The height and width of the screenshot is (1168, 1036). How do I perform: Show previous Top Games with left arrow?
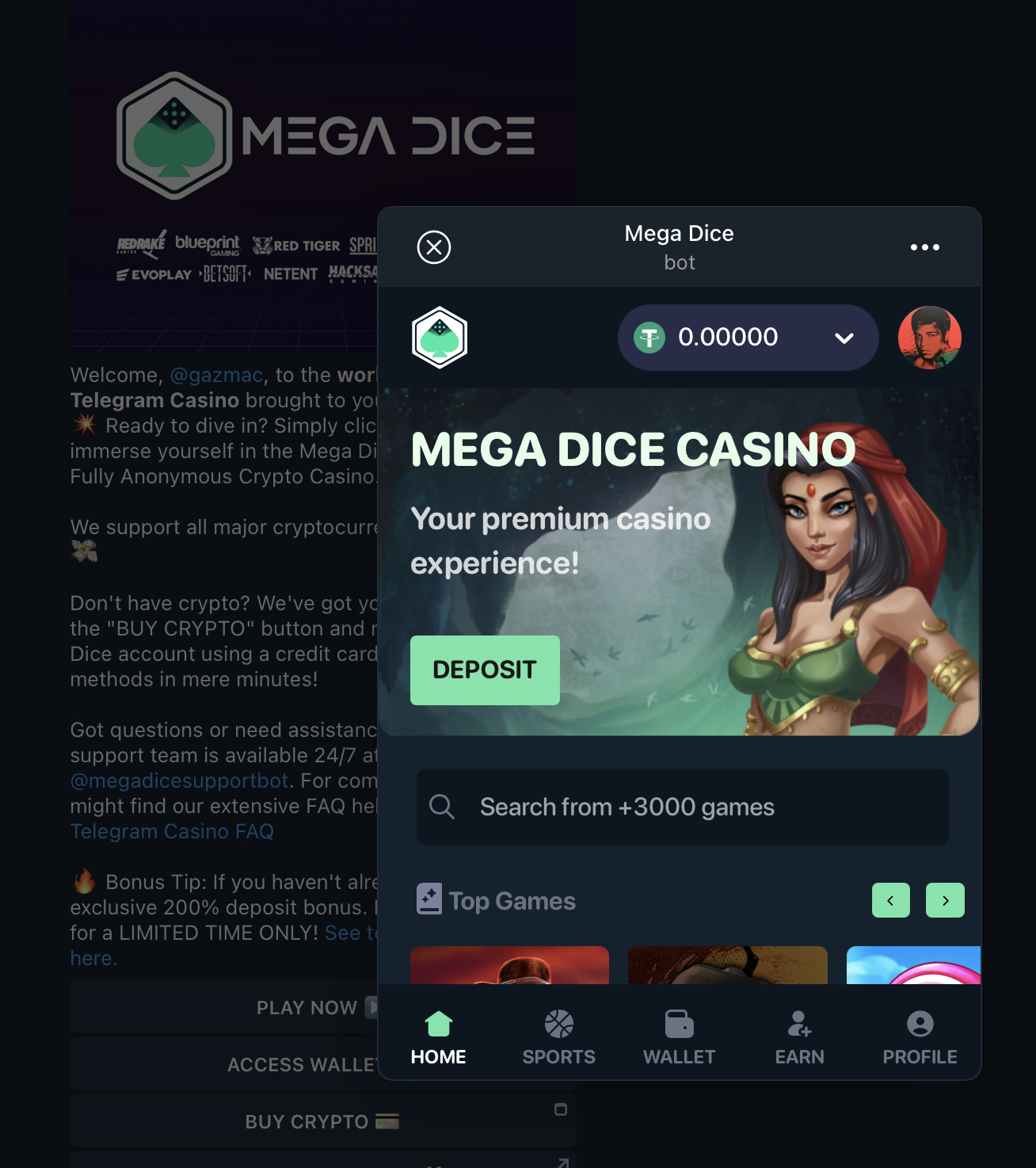coord(891,900)
